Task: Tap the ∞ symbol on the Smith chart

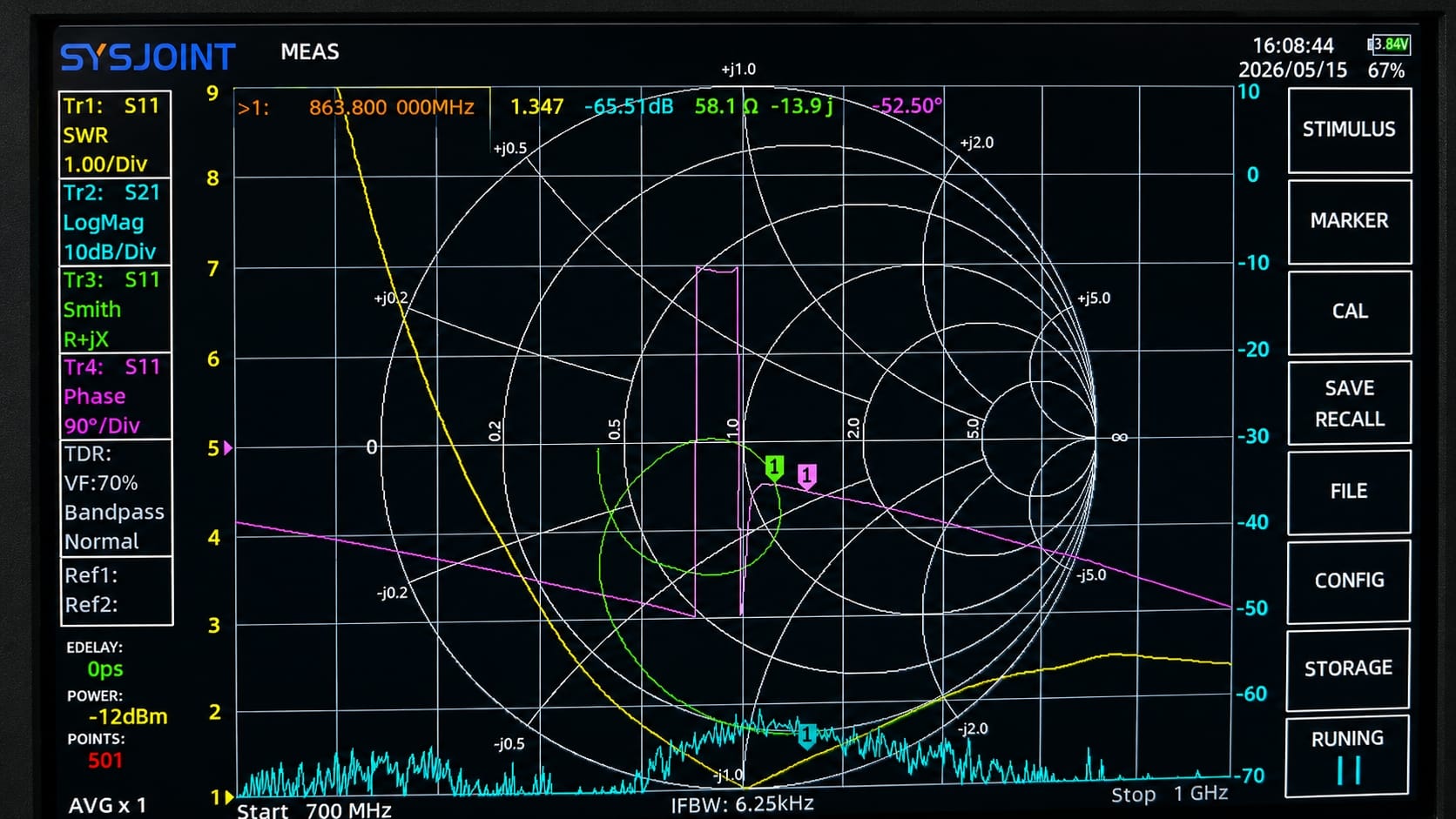Action: coord(1120,437)
